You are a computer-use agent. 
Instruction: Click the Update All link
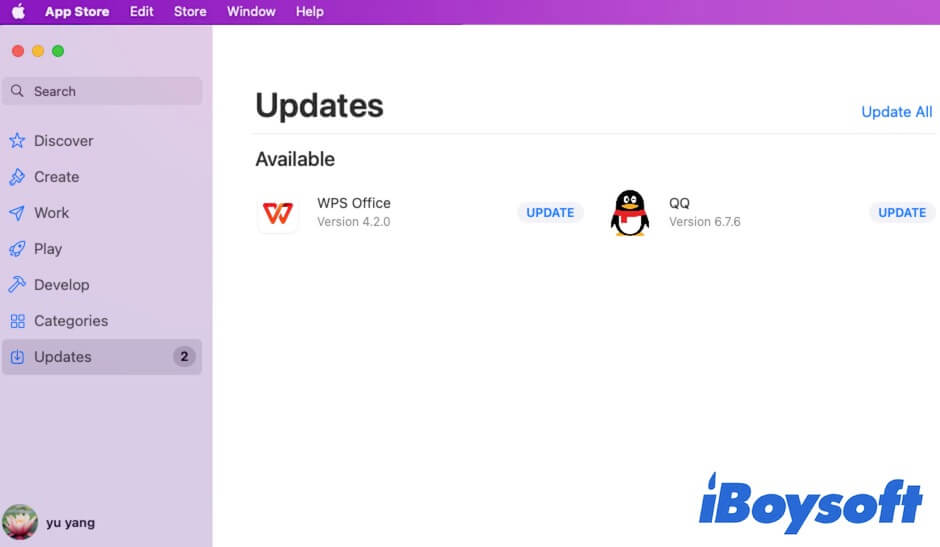pyautogui.click(x=896, y=112)
